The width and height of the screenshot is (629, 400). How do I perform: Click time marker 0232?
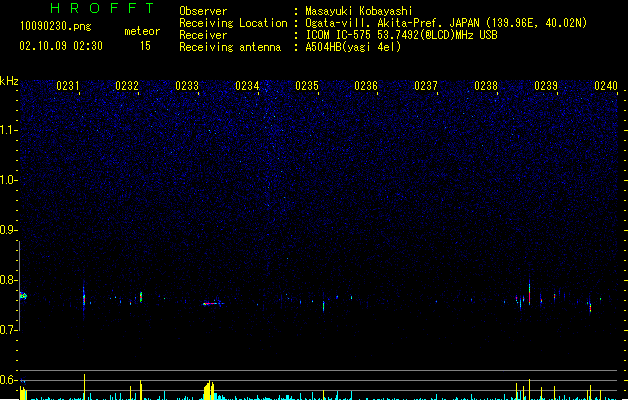pyautogui.click(x=127, y=86)
